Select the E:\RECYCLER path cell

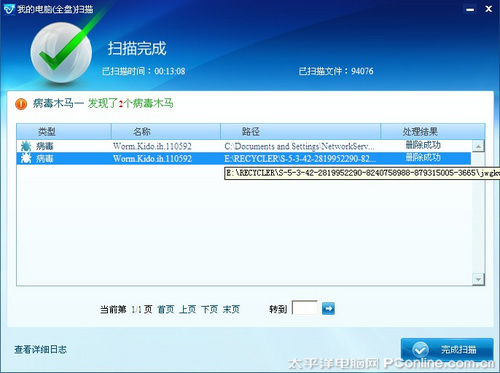coord(300,159)
